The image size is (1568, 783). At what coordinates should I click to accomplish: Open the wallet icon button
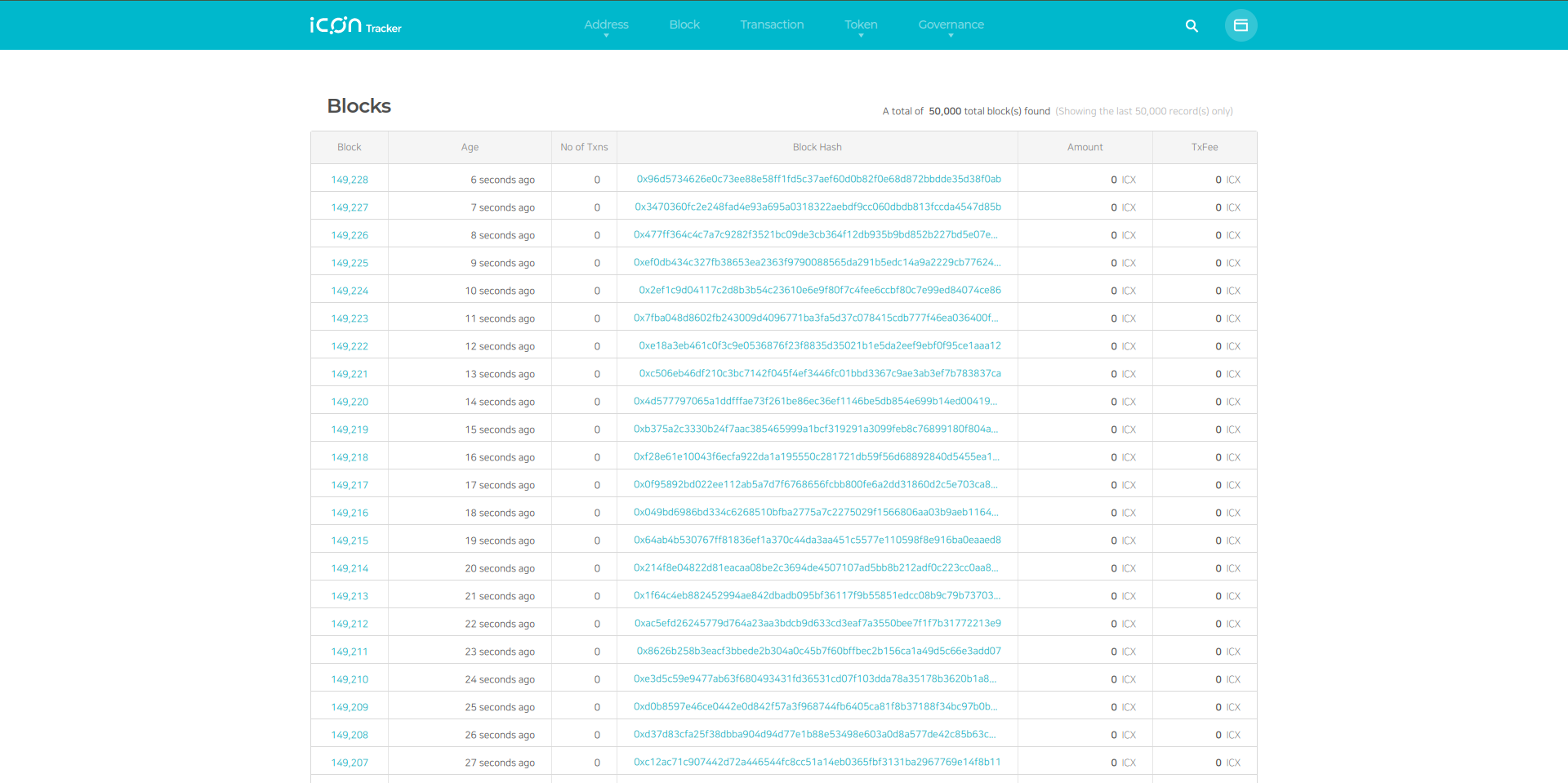coord(1241,25)
